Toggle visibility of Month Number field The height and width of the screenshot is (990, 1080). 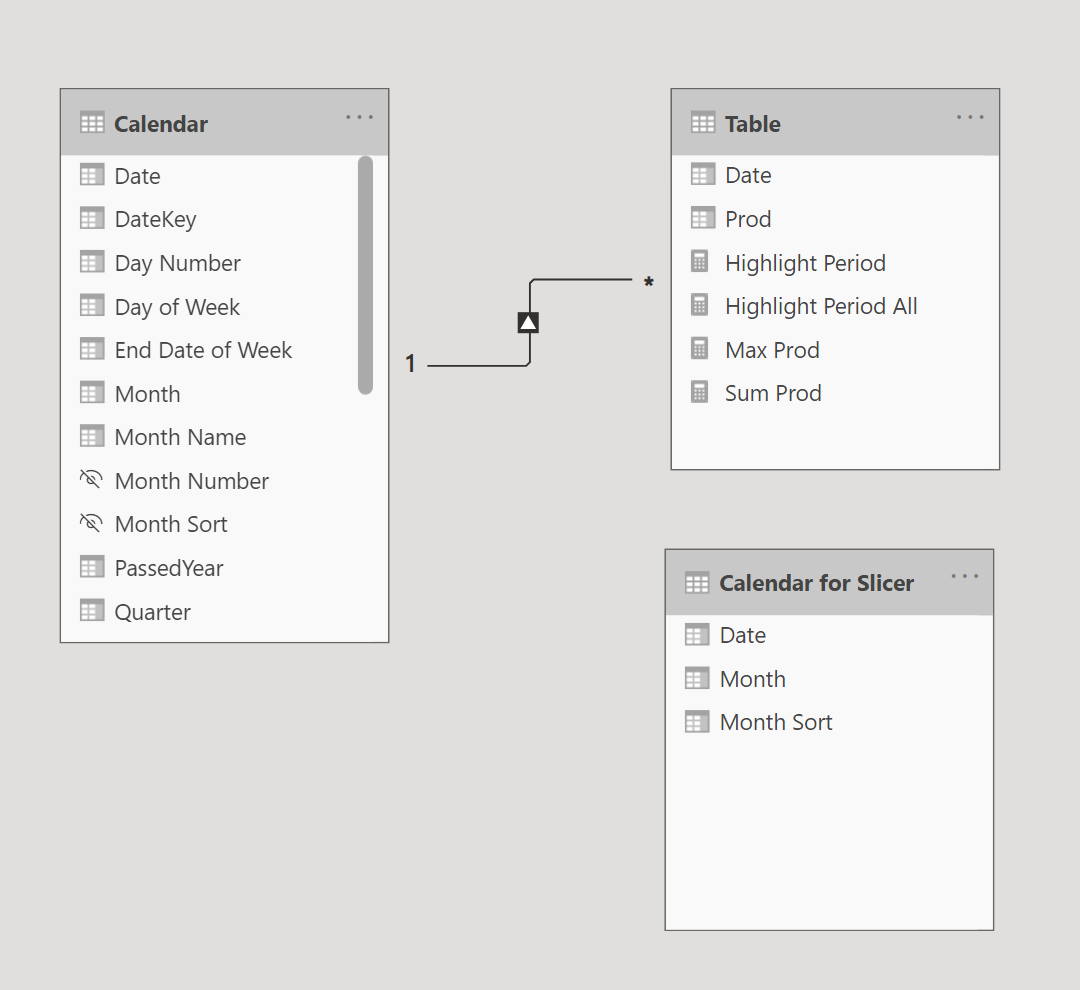(x=91, y=480)
